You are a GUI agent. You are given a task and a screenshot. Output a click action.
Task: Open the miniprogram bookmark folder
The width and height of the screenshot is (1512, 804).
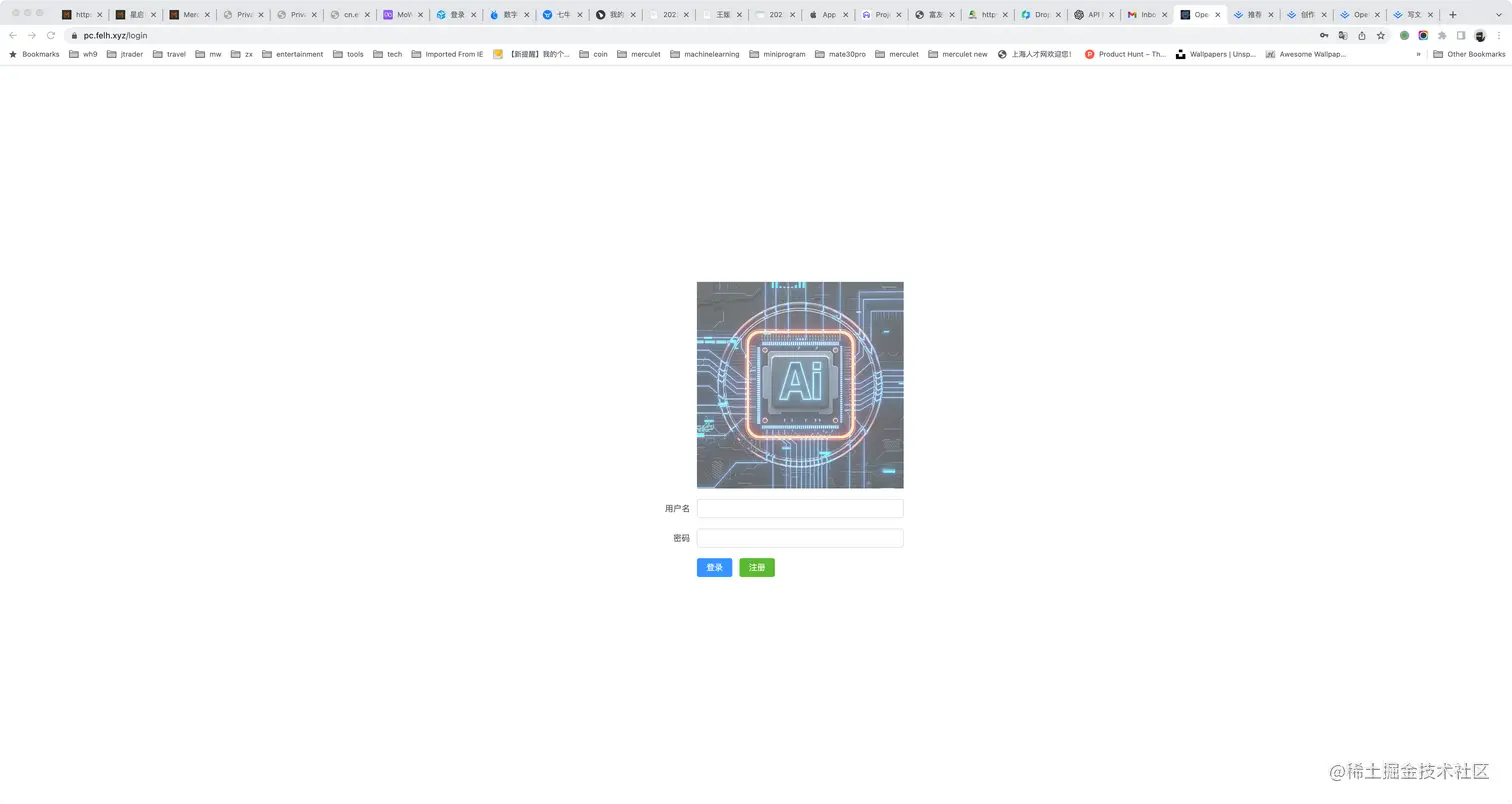coord(777,54)
